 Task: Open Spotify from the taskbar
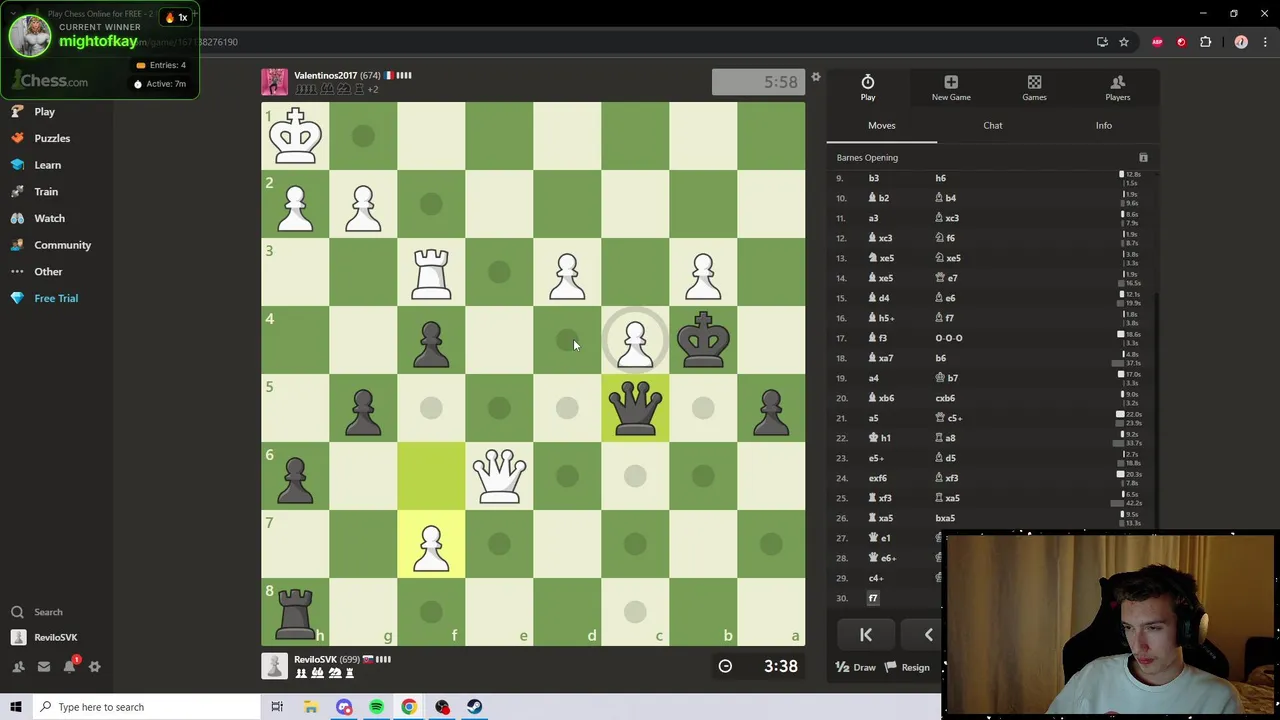tap(376, 707)
